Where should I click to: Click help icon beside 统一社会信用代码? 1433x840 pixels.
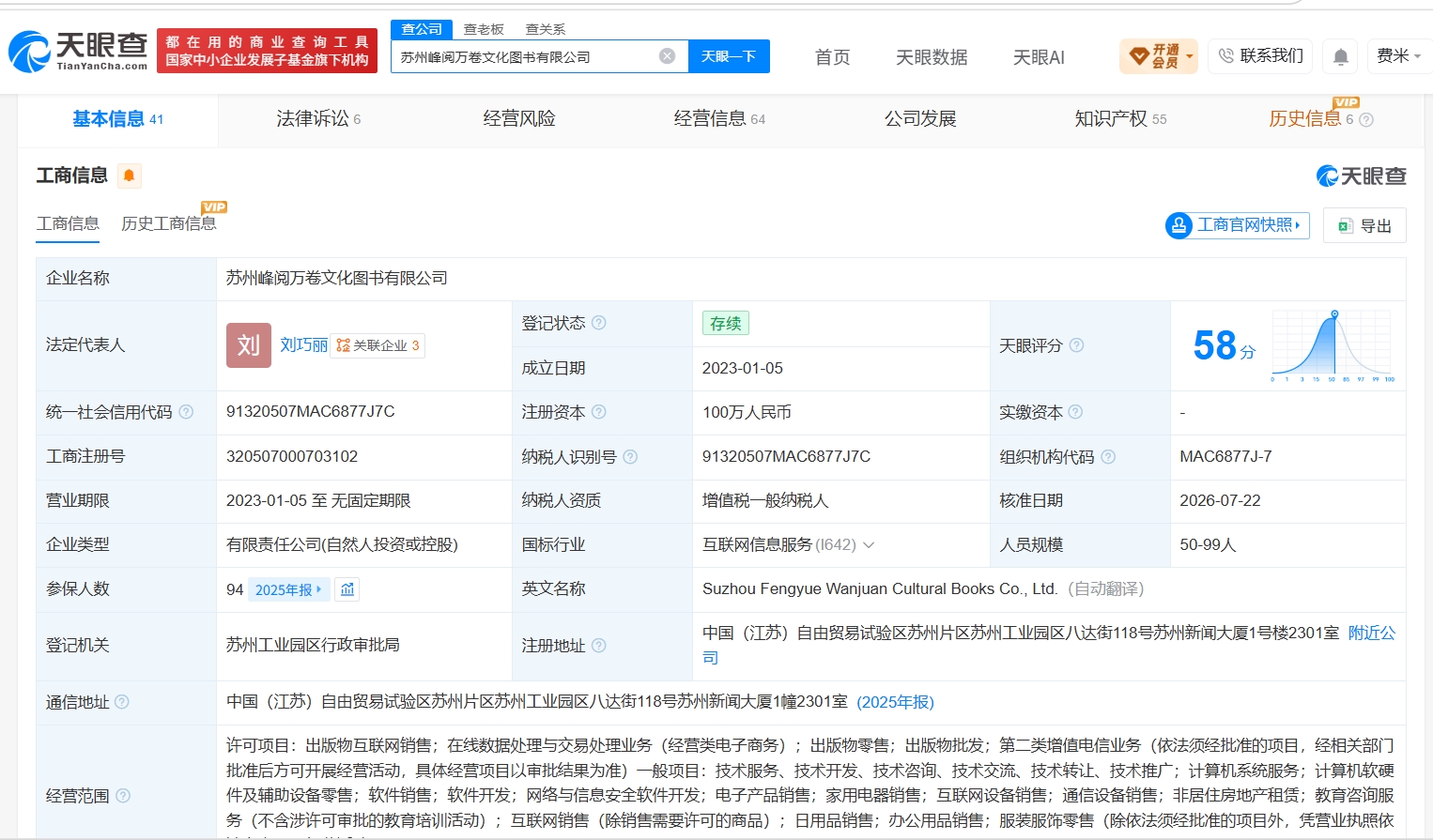click(186, 412)
